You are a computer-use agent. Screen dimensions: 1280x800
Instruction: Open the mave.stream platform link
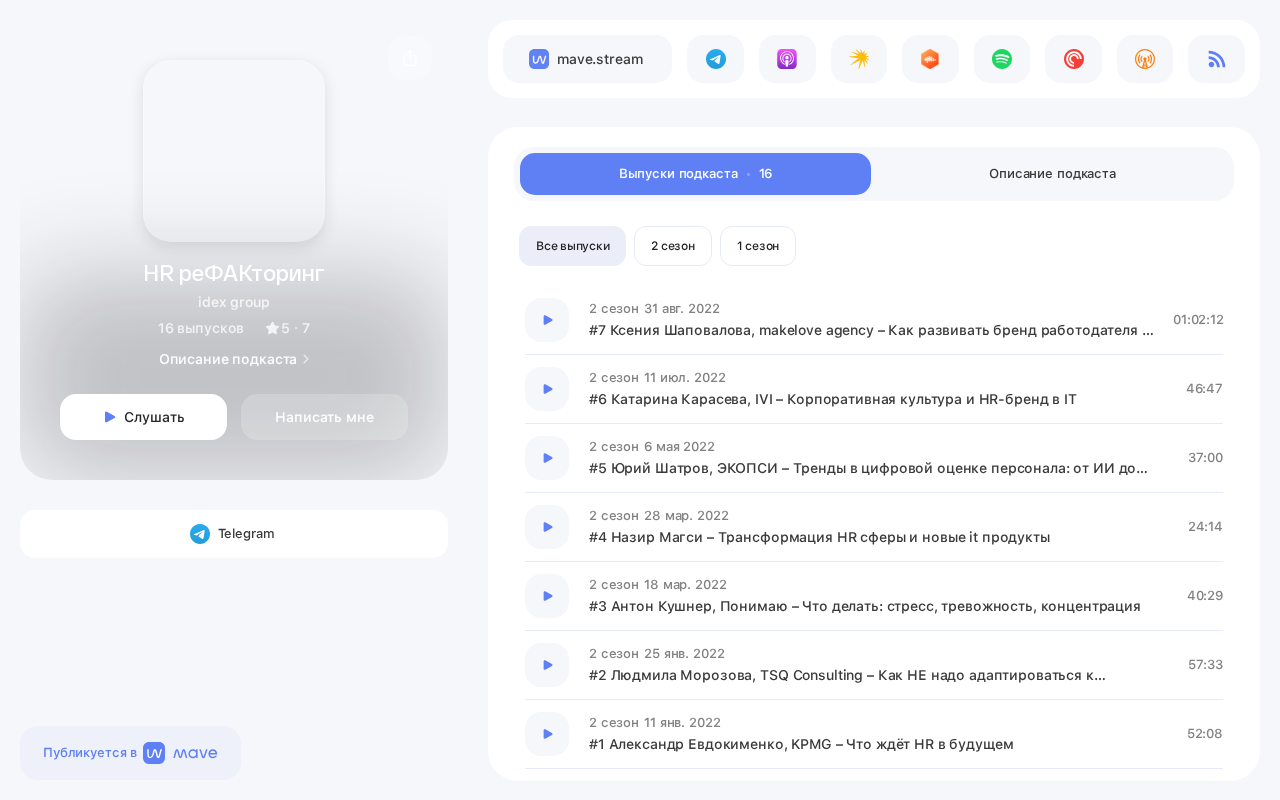tap(587, 59)
